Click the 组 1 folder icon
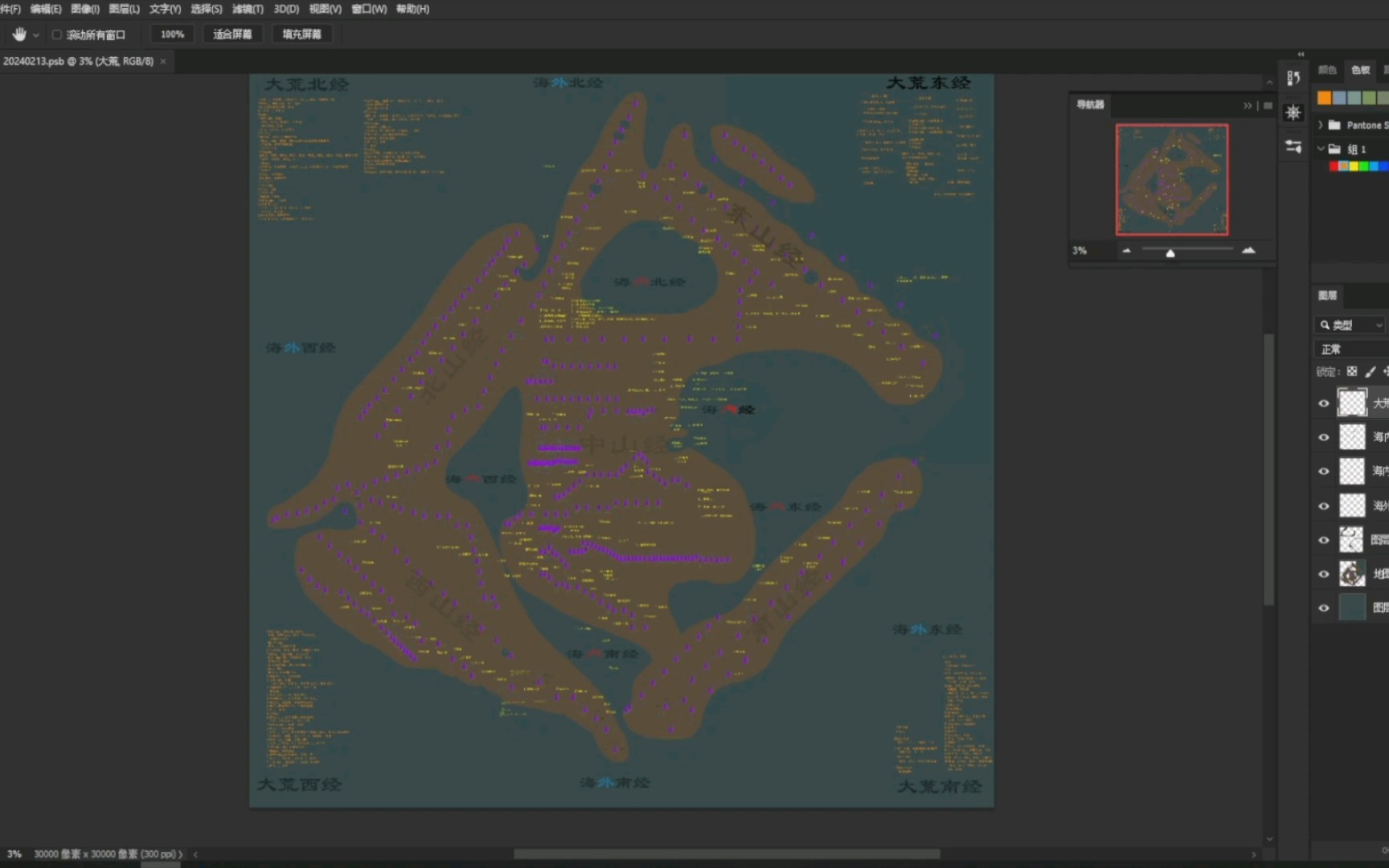The width and height of the screenshot is (1389, 868). 1334,149
